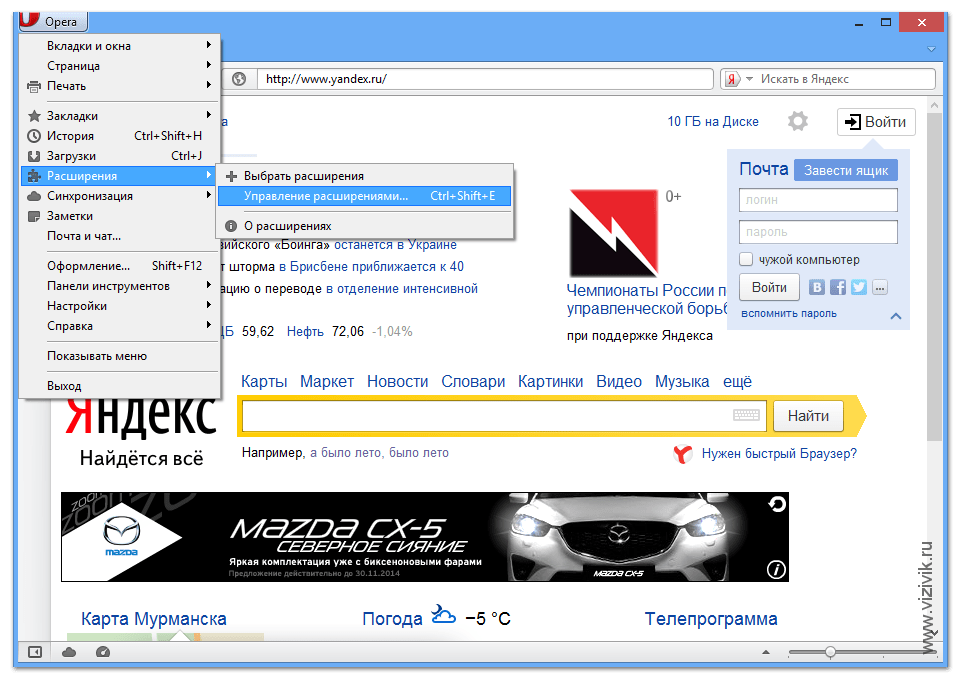This screenshot has height=683, width=962.
Task: Select the Расширения menu entry
Action: (x=120, y=176)
